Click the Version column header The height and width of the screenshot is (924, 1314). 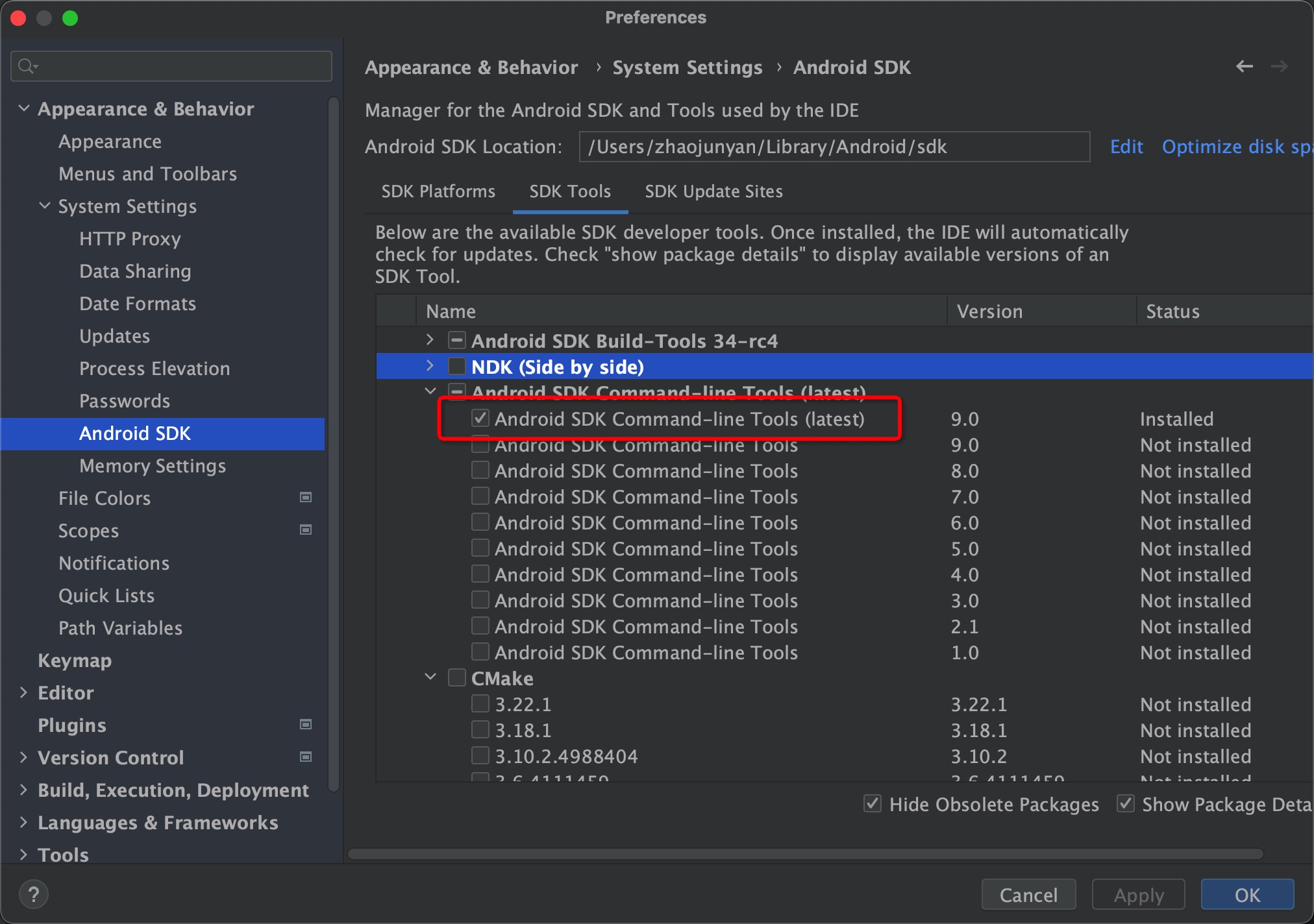click(x=1042, y=311)
